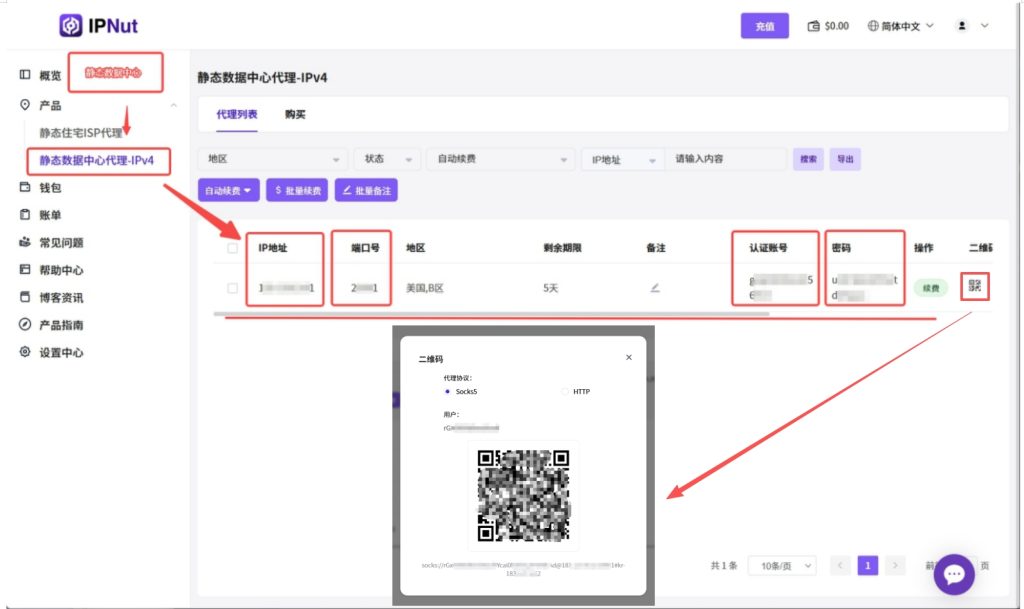1024x609 pixels.
Task: Open the QR code icon in table row
Action: (975, 288)
